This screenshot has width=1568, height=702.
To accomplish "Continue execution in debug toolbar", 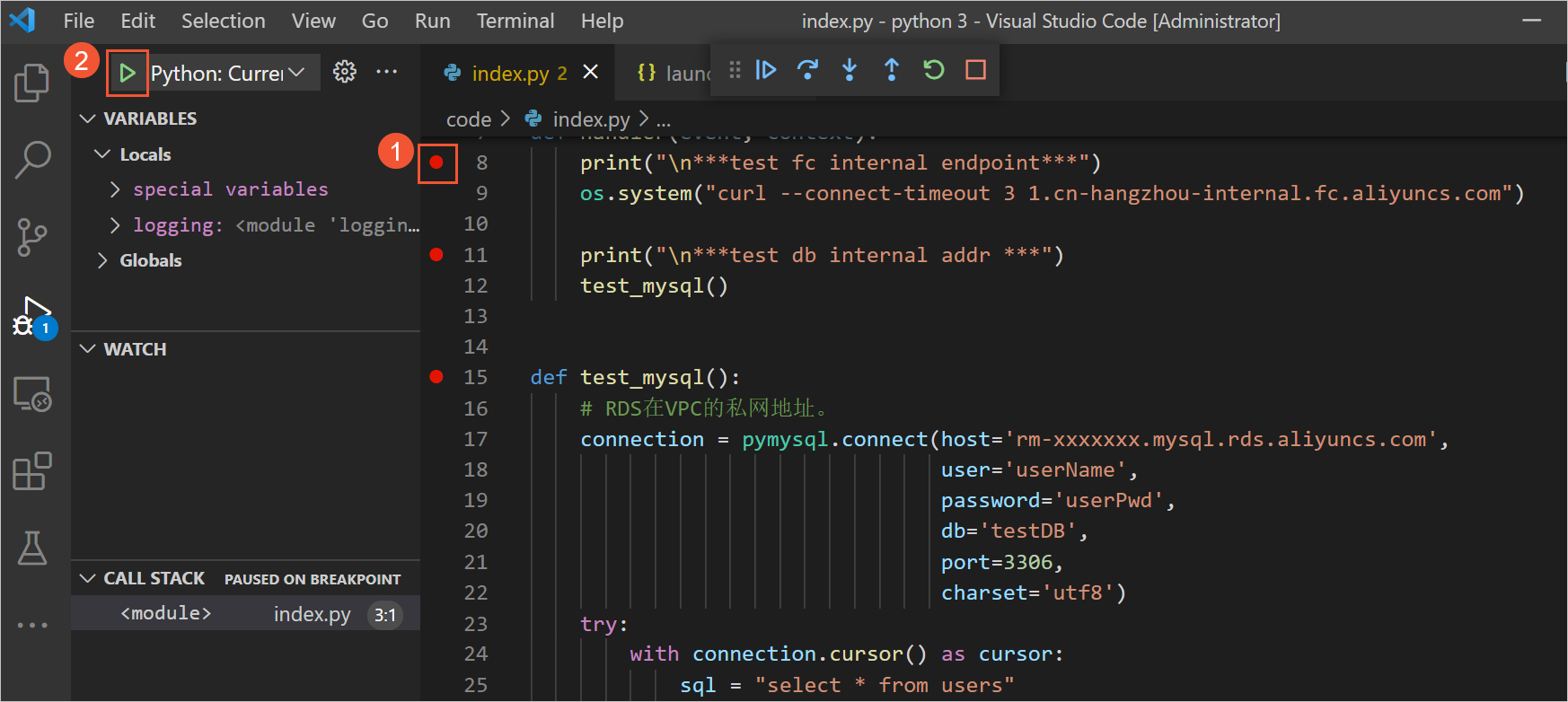I will coord(766,70).
